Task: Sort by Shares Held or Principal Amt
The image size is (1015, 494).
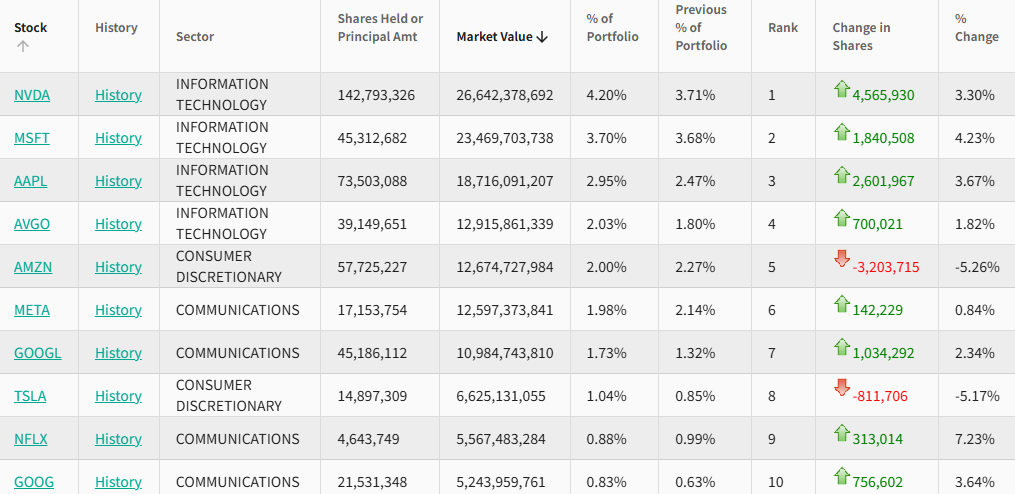Action: tap(380, 28)
